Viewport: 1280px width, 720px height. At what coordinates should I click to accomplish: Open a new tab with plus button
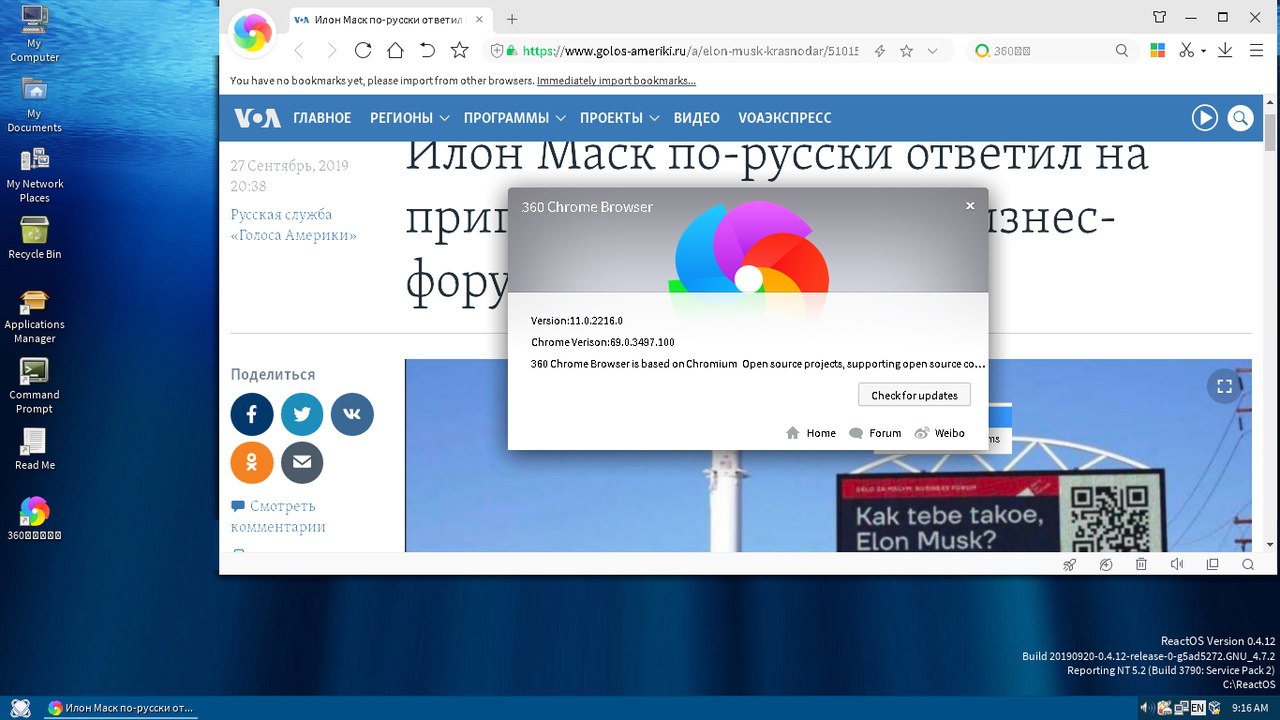click(x=512, y=19)
